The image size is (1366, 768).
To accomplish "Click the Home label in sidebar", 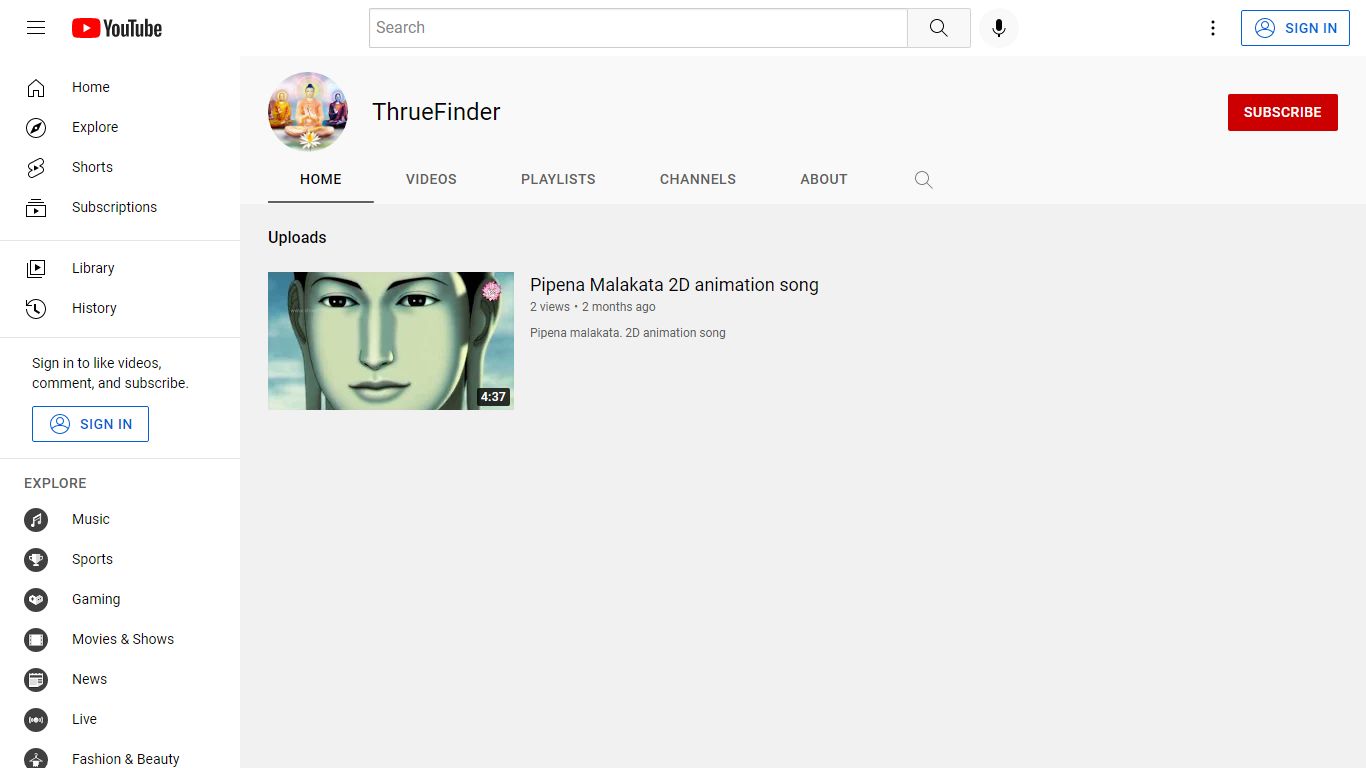I will click(x=91, y=88).
